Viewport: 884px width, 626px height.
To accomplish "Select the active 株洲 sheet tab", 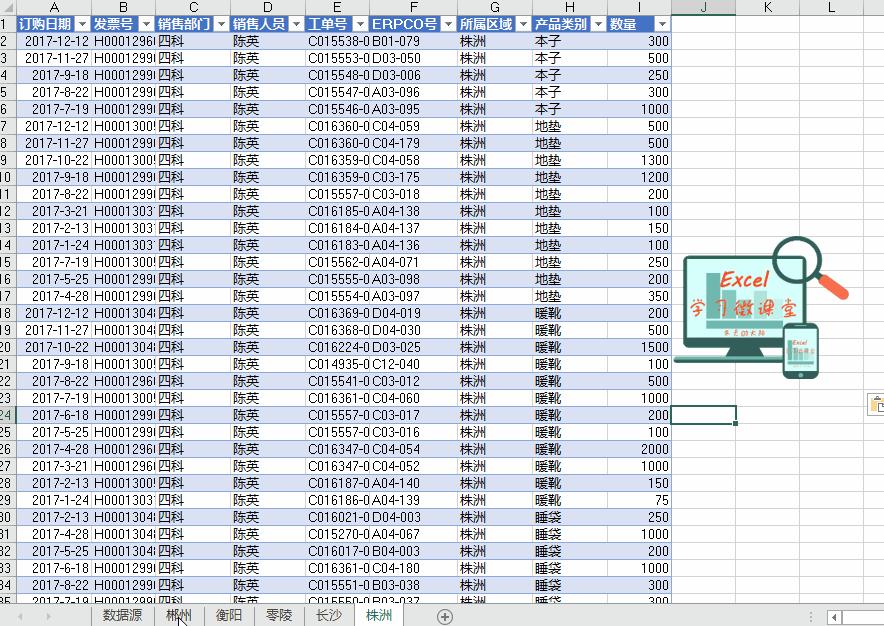I will point(378,615).
